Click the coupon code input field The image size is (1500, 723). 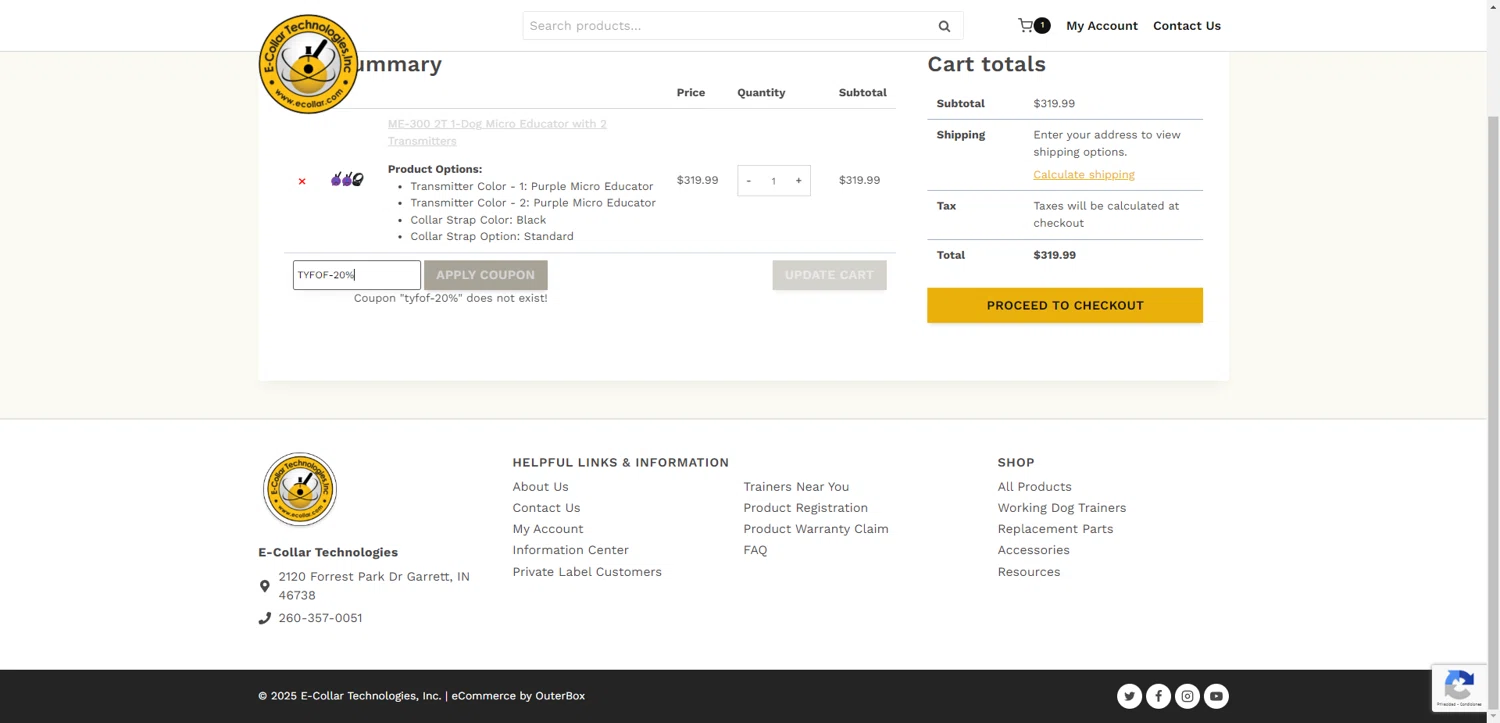point(357,275)
